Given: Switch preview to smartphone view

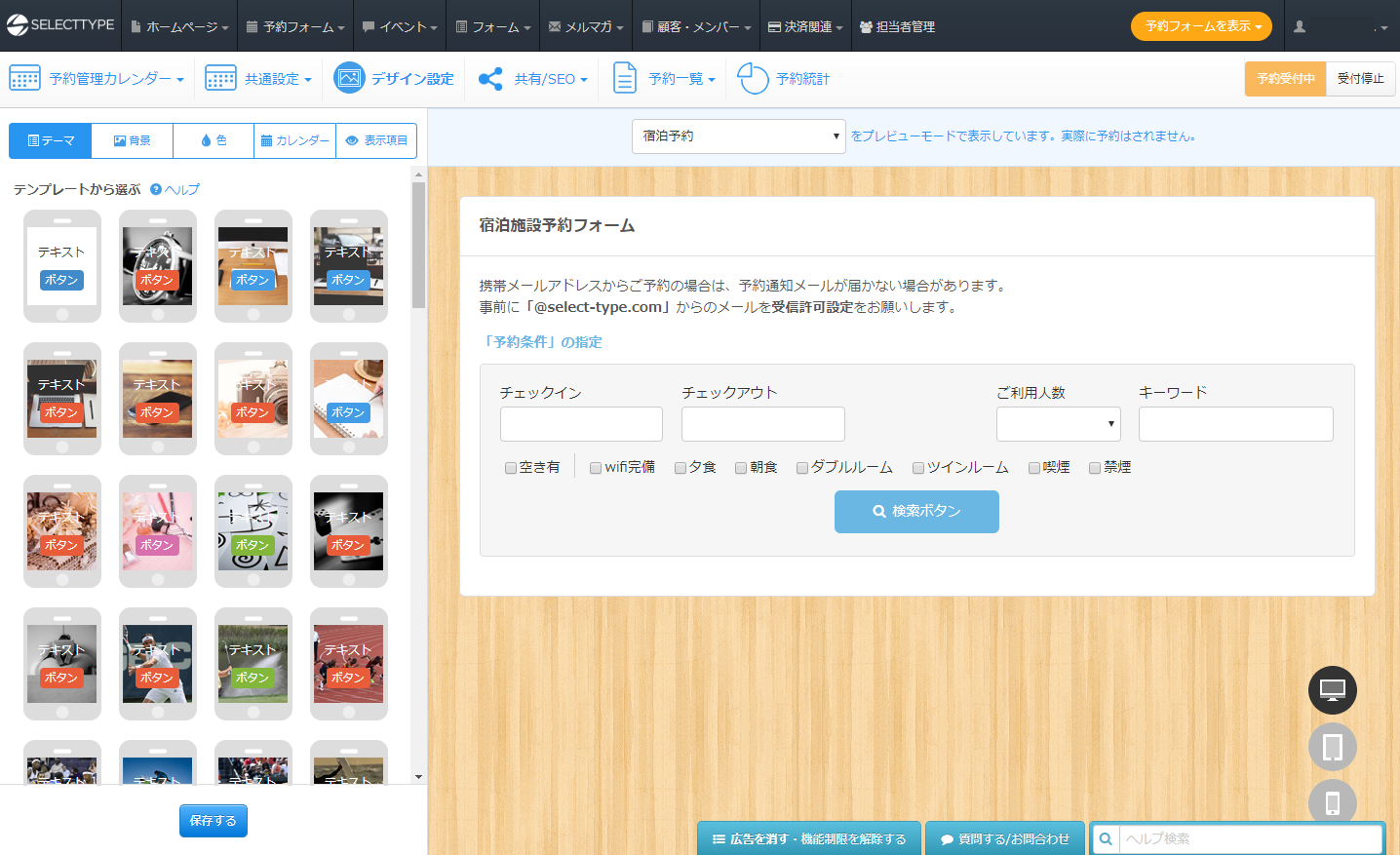Looking at the screenshot, I should [x=1332, y=803].
